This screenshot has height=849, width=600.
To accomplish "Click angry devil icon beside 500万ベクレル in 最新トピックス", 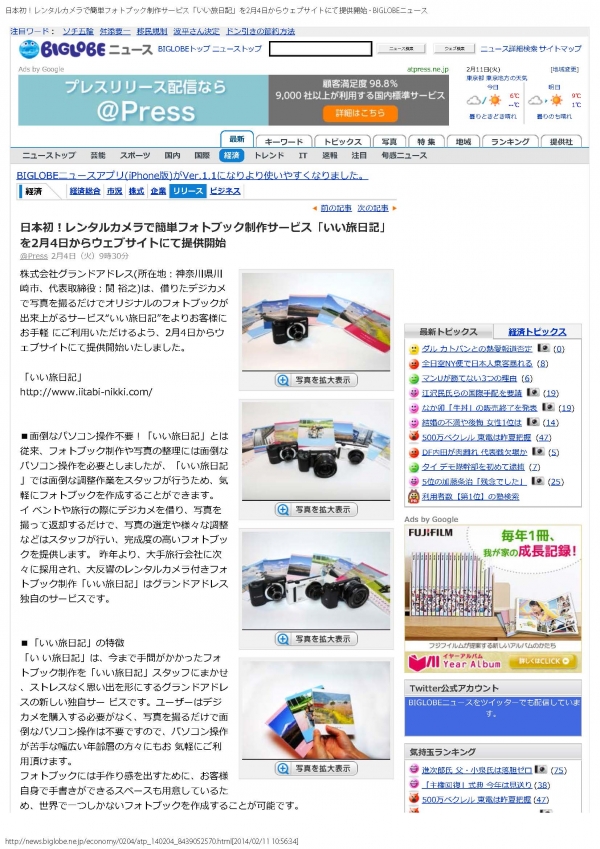I will click(x=414, y=436).
